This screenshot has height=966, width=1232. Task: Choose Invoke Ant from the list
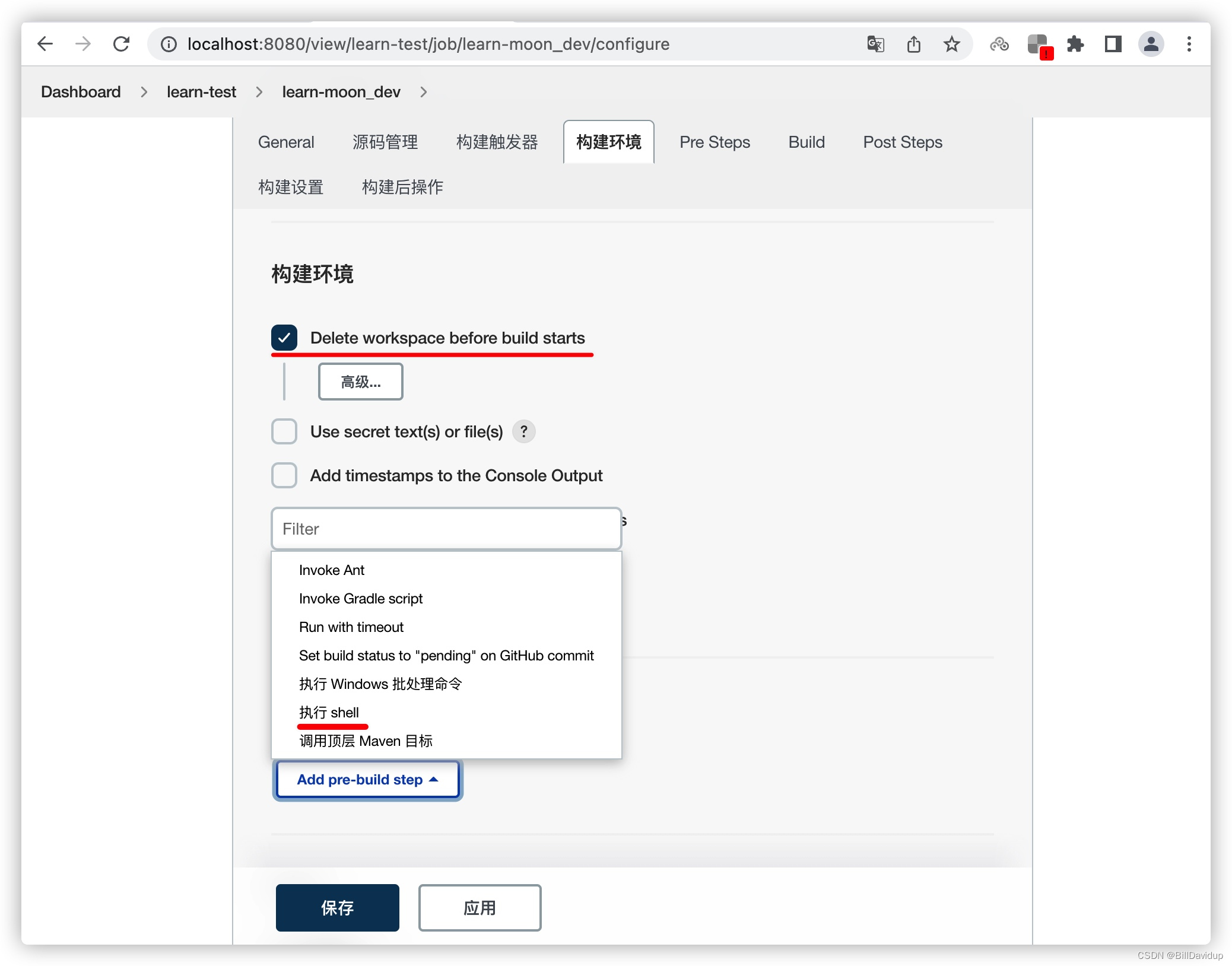446,570
